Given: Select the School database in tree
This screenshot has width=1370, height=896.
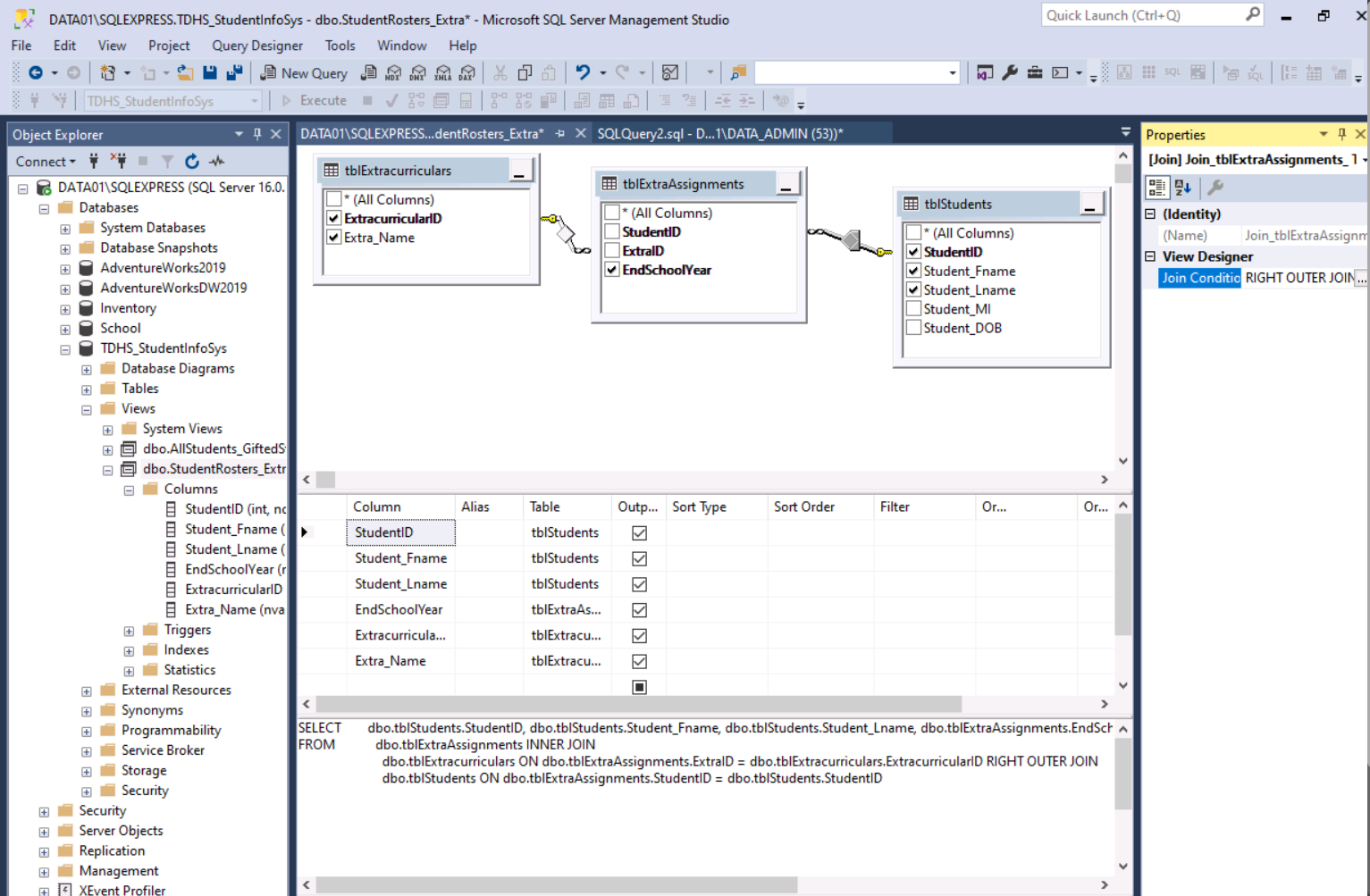Looking at the screenshot, I should pyautogui.click(x=121, y=328).
